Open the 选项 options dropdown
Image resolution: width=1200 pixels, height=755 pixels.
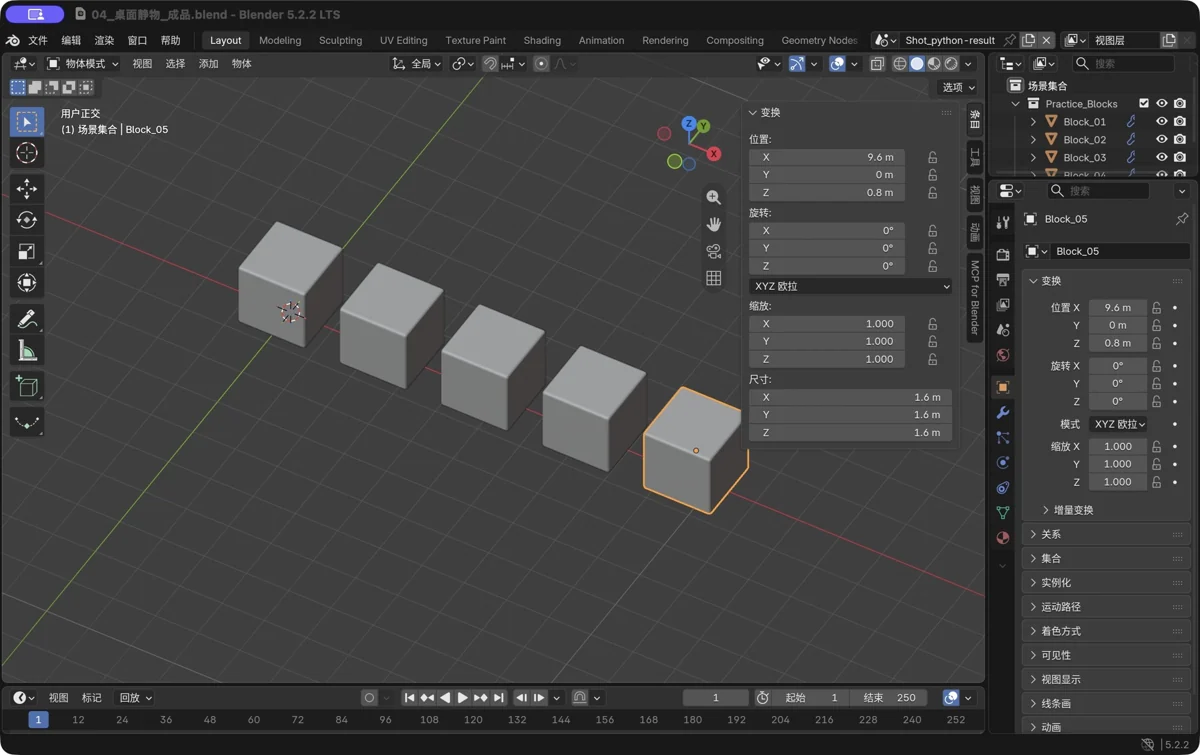[958, 88]
